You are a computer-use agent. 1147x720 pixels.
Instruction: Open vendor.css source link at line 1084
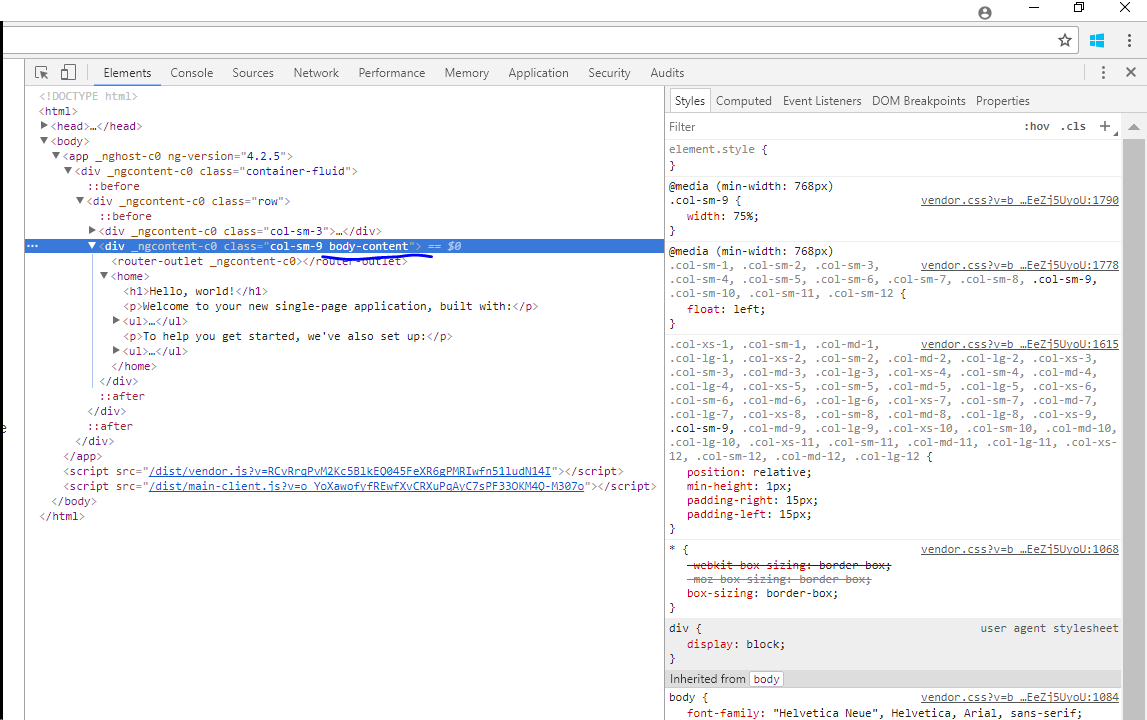click(x=1019, y=697)
